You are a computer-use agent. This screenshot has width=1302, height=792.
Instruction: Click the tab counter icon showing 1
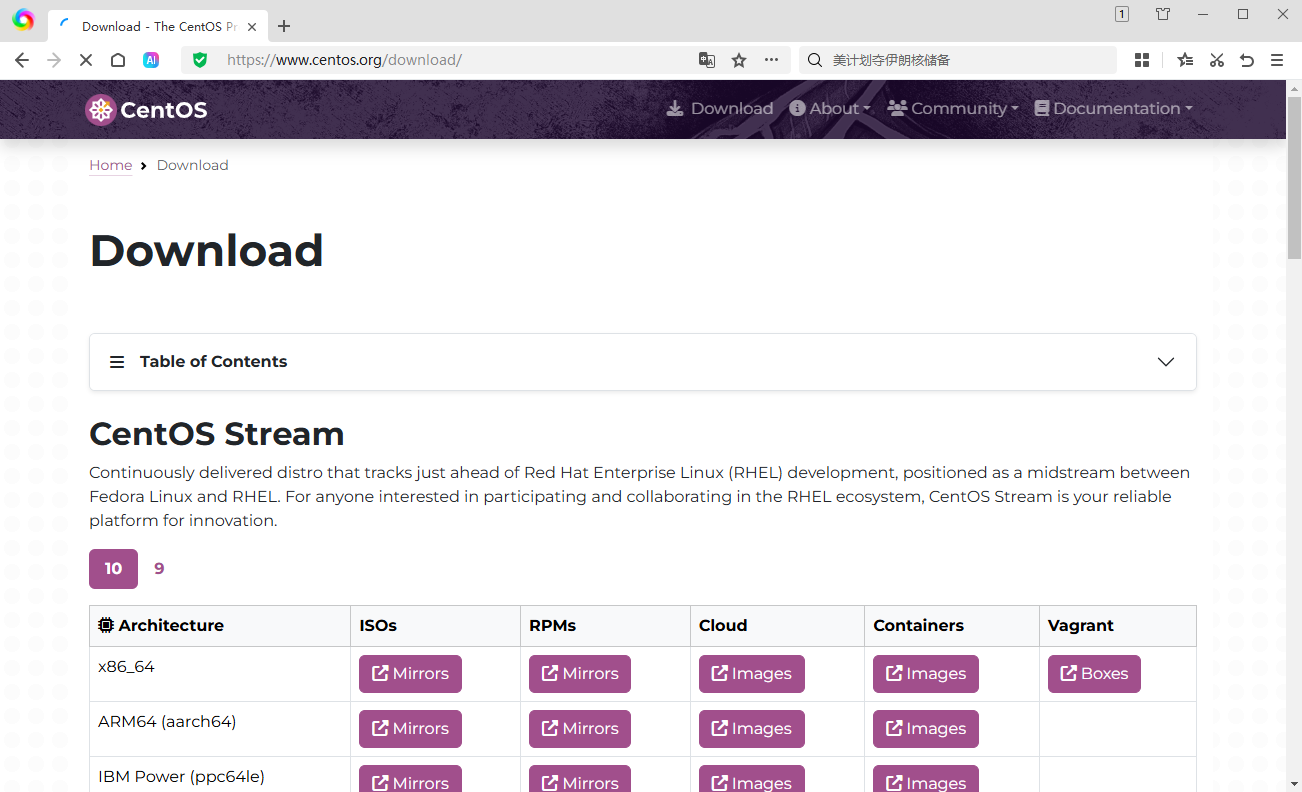point(1122,14)
